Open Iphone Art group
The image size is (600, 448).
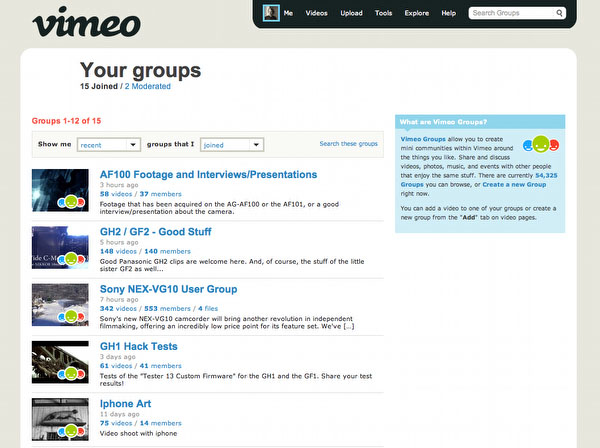[125, 404]
